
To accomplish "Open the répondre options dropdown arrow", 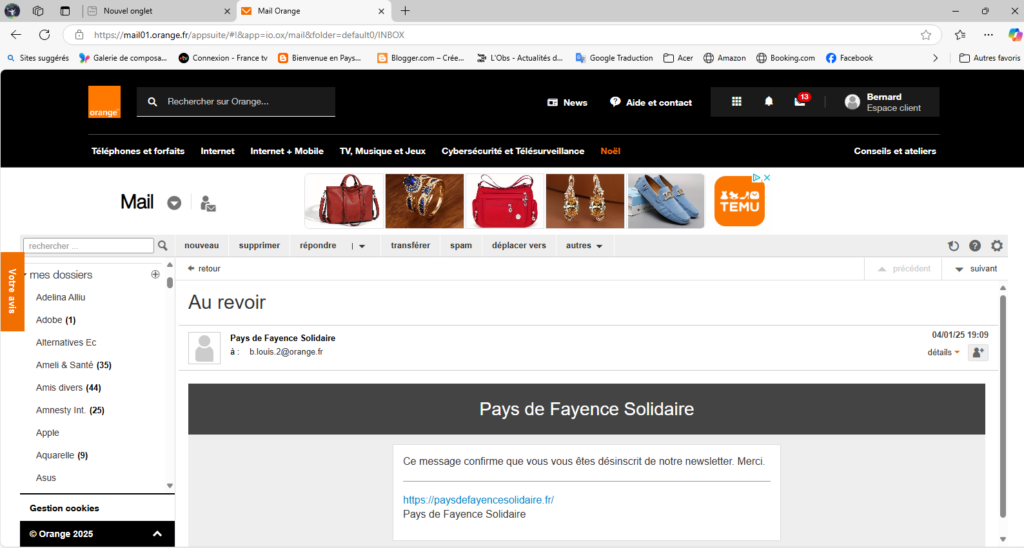I will click(x=362, y=246).
